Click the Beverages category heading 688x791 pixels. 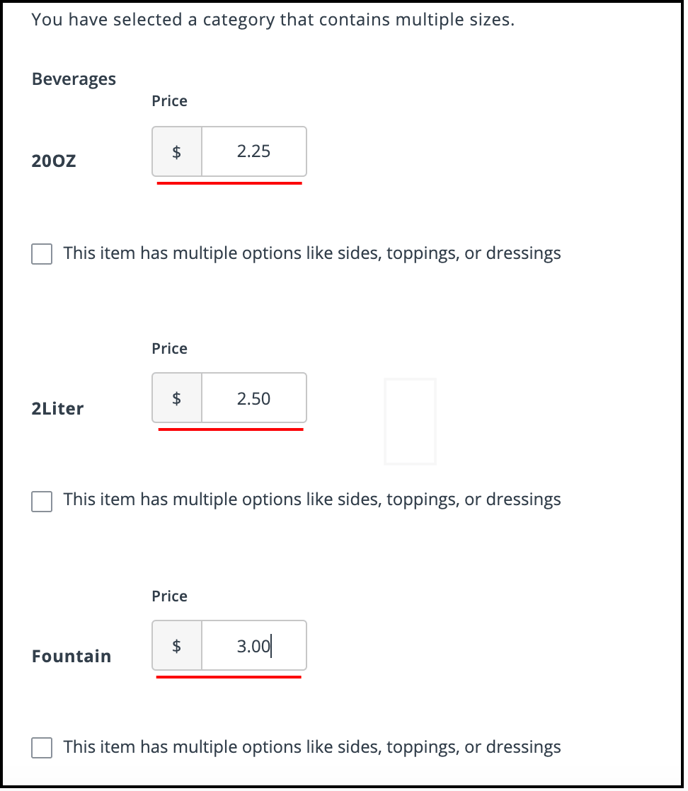pyautogui.click(x=74, y=80)
